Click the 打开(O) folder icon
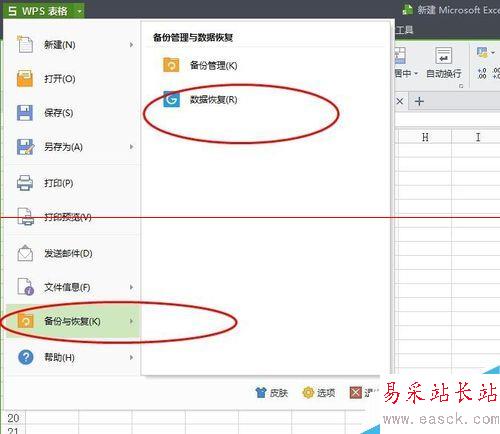 (25, 79)
